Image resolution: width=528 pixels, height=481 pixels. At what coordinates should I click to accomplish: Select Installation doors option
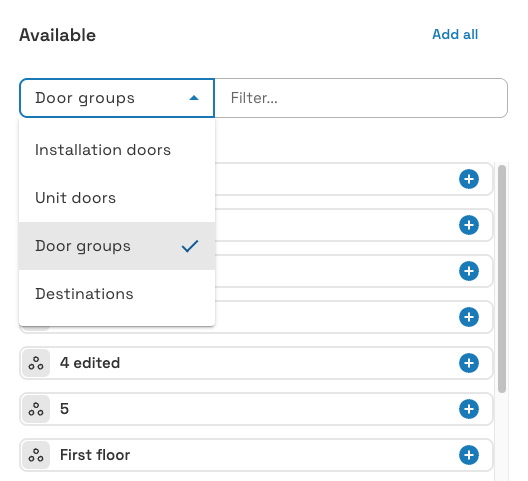click(x=117, y=150)
